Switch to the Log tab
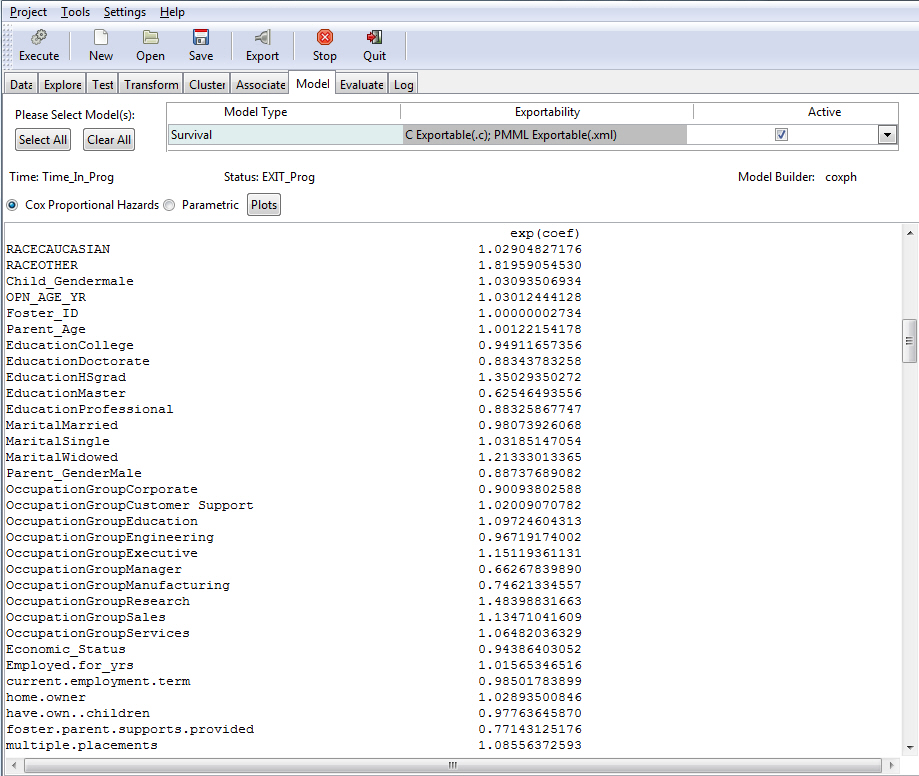This screenshot has height=776, width=919. pyautogui.click(x=403, y=84)
